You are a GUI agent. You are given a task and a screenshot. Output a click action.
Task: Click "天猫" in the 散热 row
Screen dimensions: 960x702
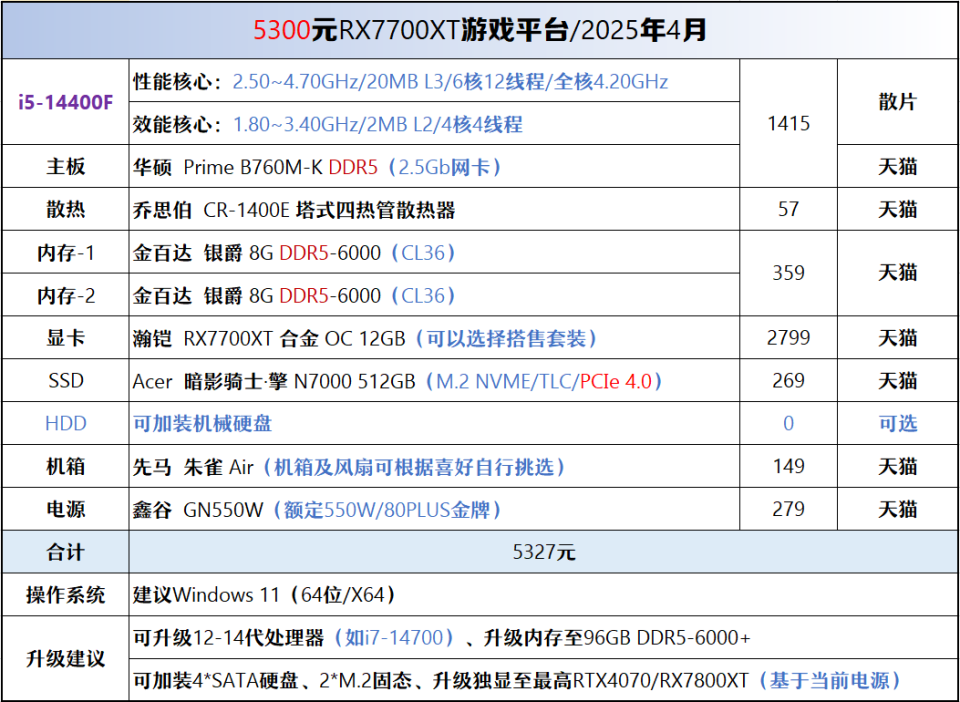click(x=898, y=209)
